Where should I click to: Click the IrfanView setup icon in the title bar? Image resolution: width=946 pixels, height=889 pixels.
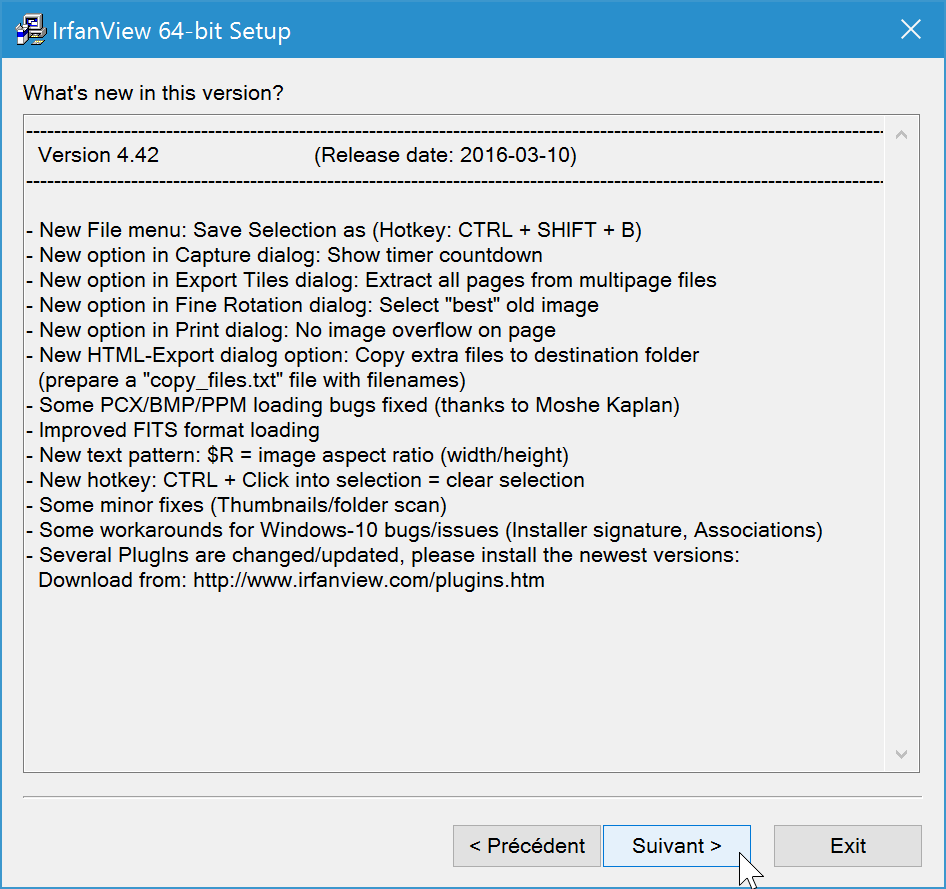tap(31, 30)
